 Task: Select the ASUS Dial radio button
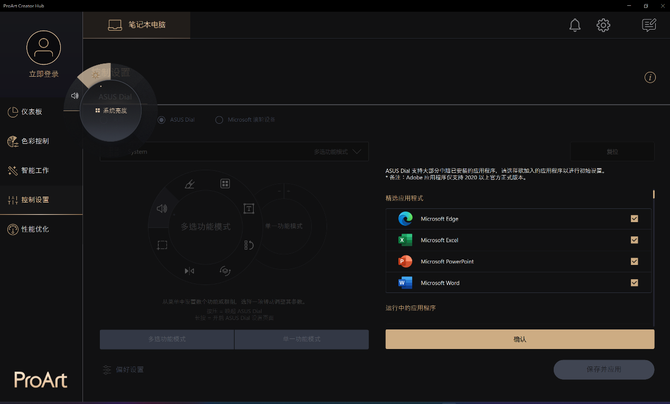(162, 120)
